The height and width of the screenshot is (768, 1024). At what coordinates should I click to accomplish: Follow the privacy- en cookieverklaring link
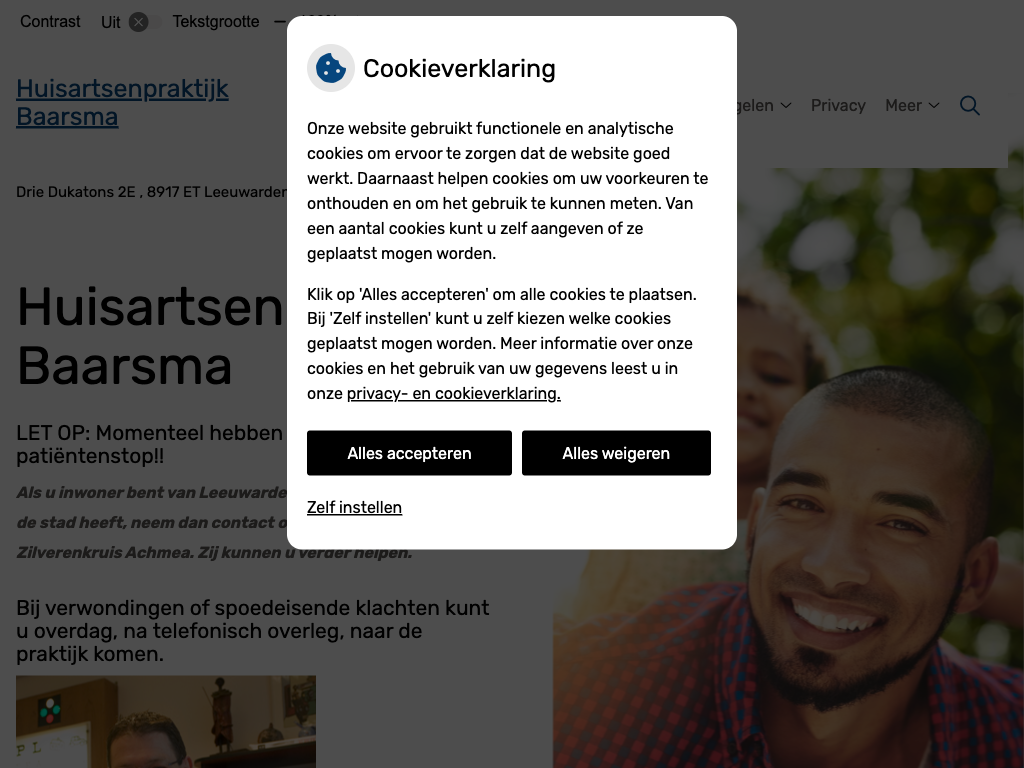453,393
